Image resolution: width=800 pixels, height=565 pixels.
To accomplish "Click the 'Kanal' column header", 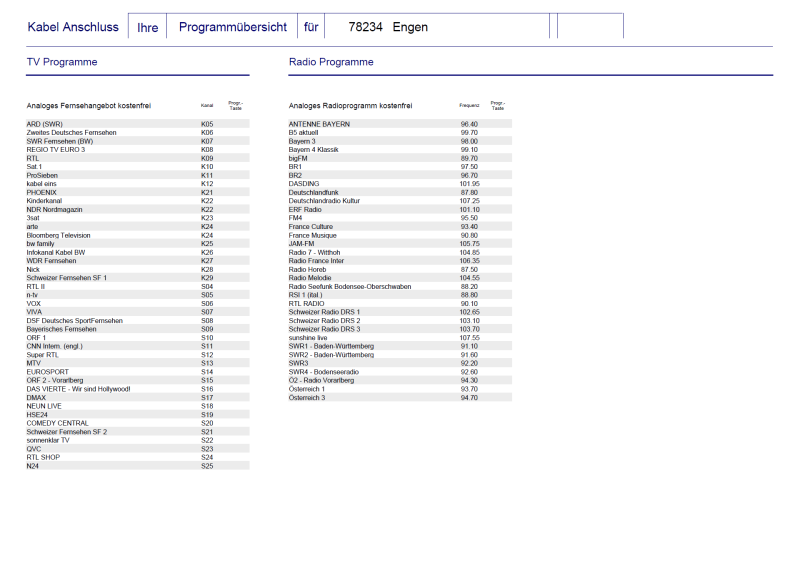I will [207, 106].
